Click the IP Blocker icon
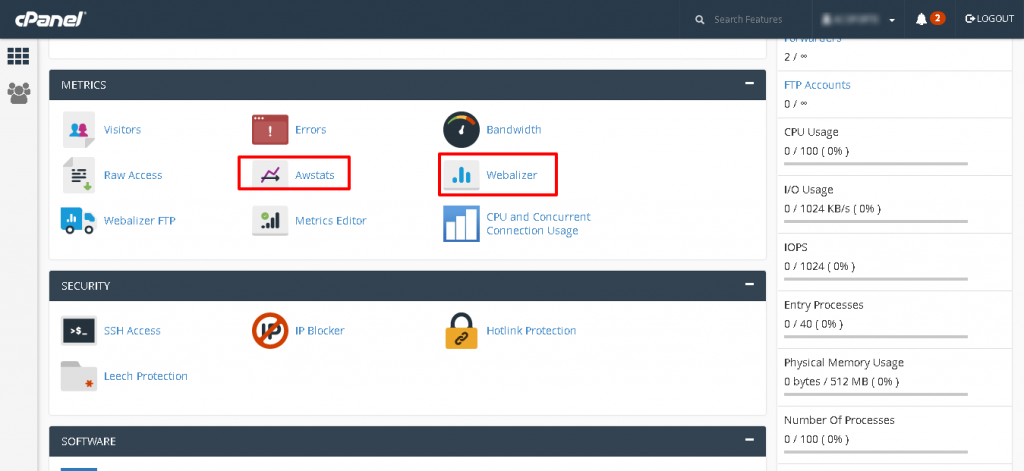 click(270, 331)
